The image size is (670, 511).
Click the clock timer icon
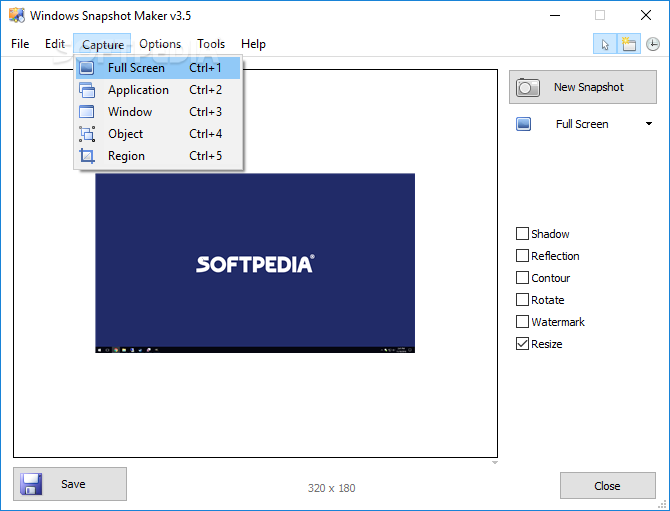pyautogui.click(x=652, y=44)
